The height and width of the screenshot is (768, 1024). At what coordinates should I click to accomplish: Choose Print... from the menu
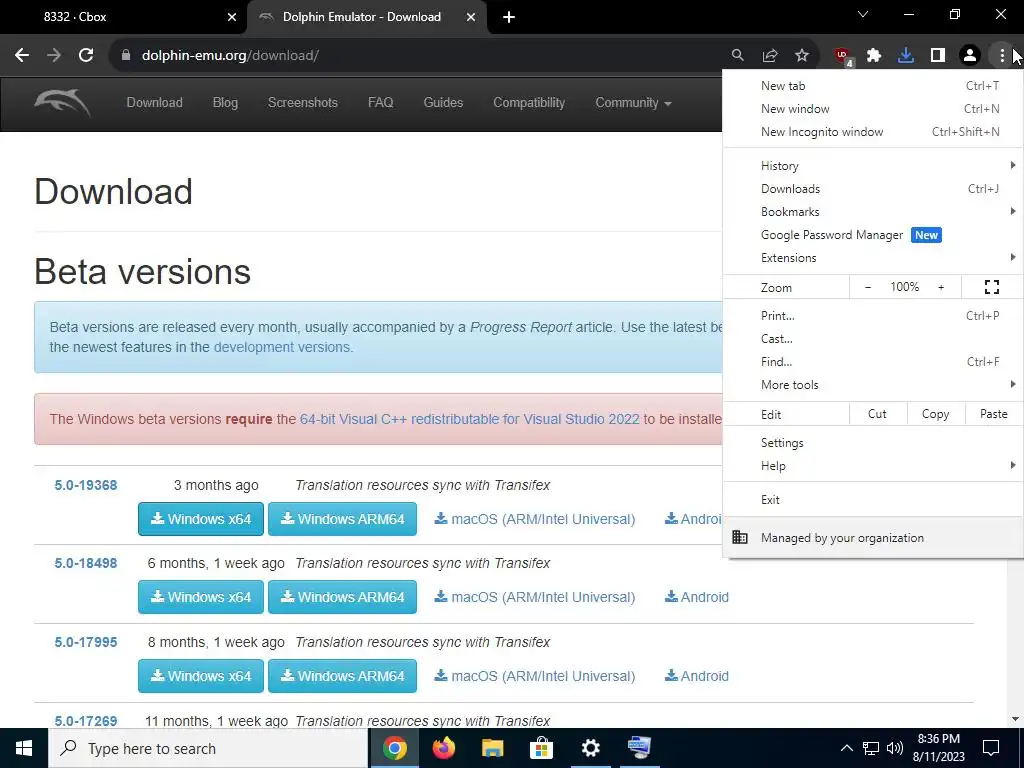coord(873,315)
